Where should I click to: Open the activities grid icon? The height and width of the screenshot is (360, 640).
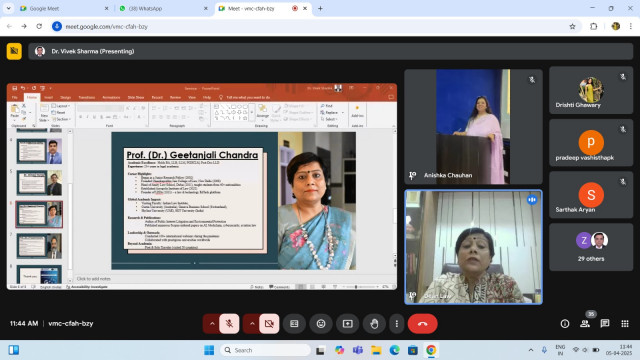click(625, 324)
